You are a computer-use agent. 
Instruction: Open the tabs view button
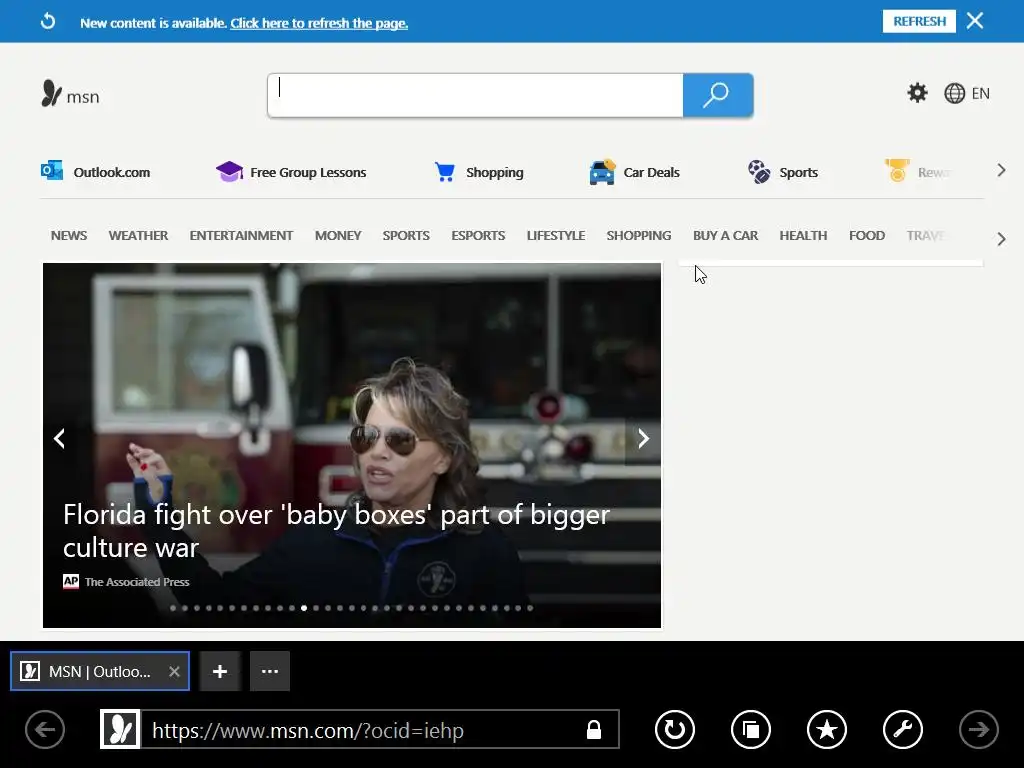point(751,729)
